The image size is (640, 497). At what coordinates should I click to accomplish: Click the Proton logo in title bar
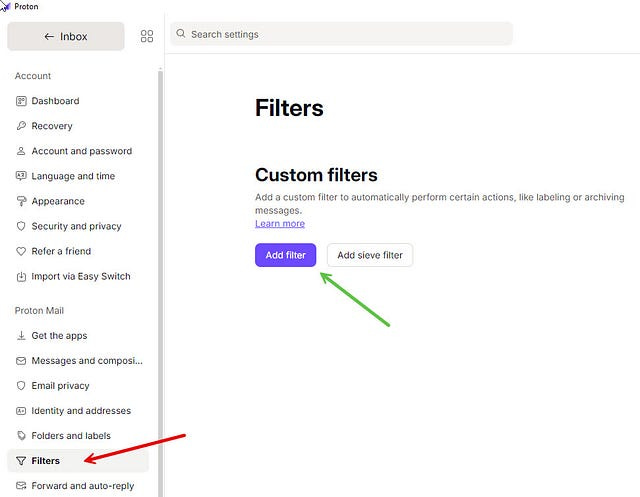tap(5, 6)
